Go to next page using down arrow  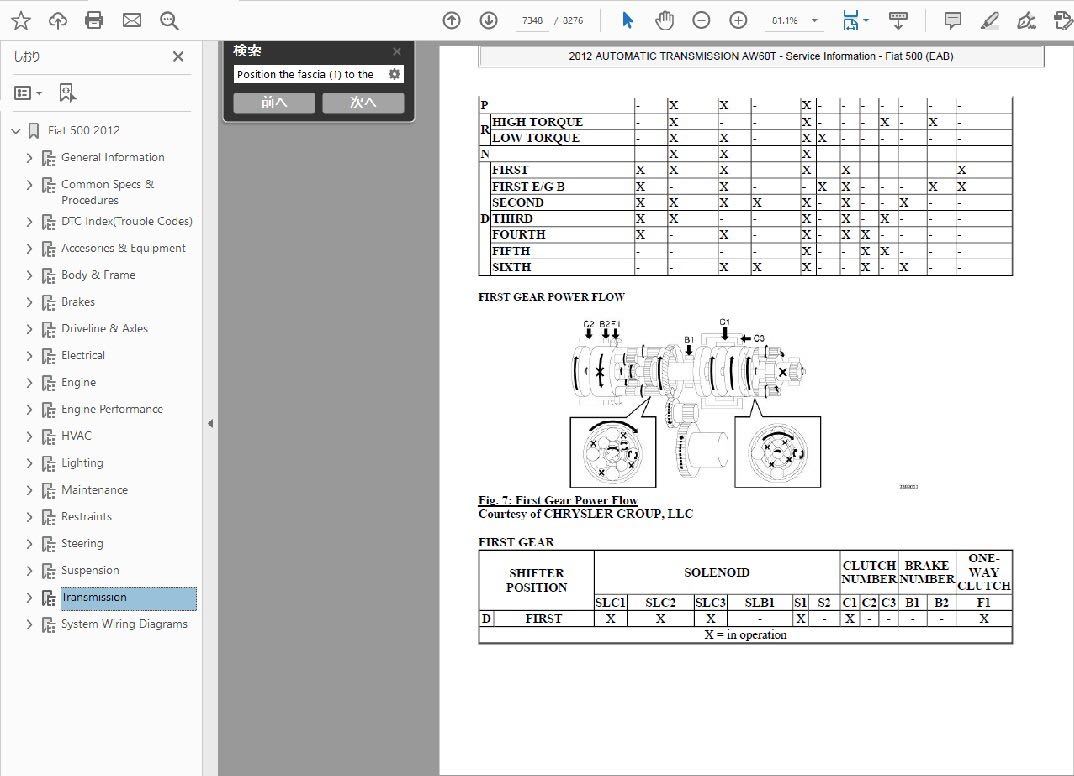pos(488,20)
